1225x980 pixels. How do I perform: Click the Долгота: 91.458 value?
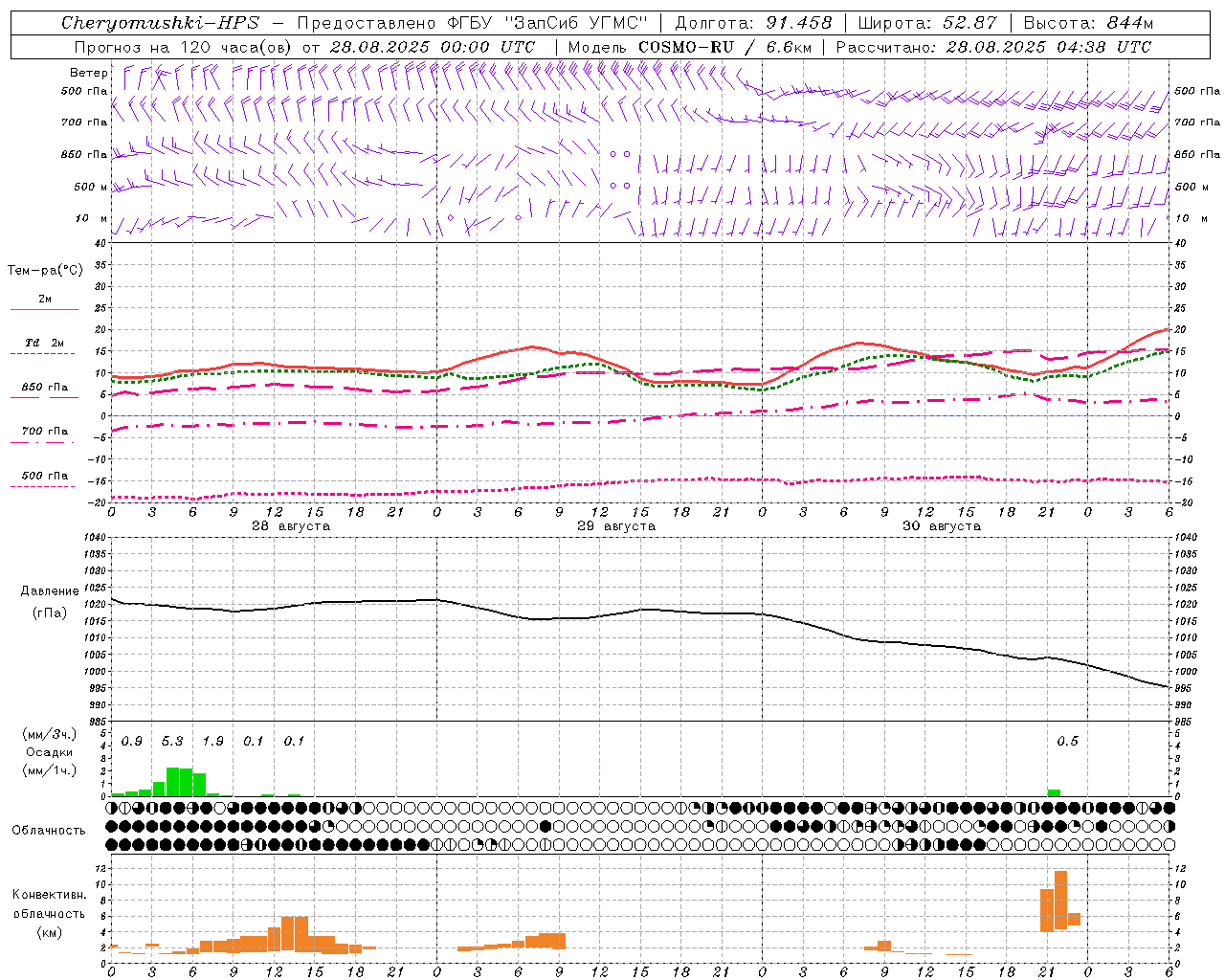[x=754, y=23]
